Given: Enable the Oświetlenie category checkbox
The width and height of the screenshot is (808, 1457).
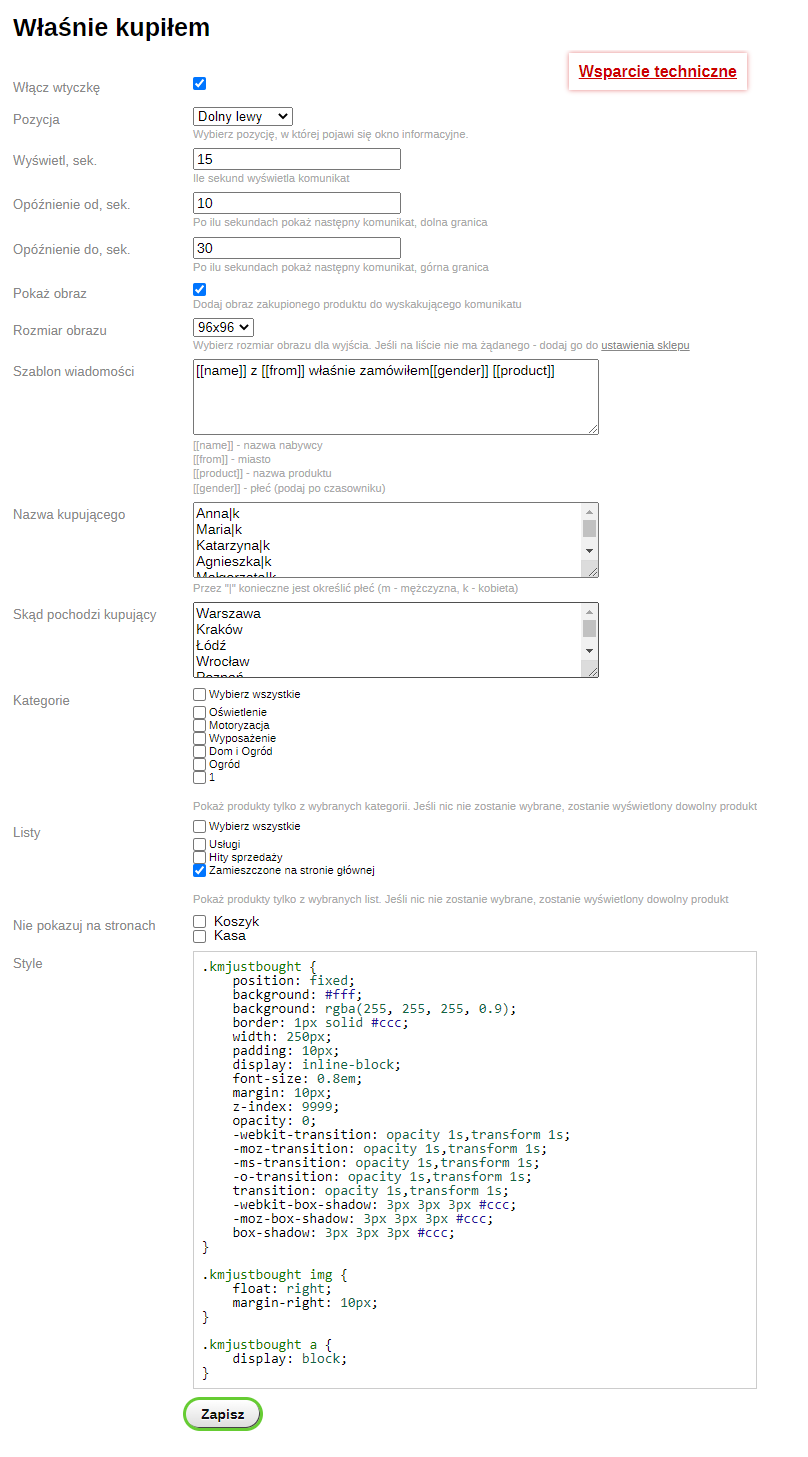Looking at the screenshot, I should tap(200, 712).
